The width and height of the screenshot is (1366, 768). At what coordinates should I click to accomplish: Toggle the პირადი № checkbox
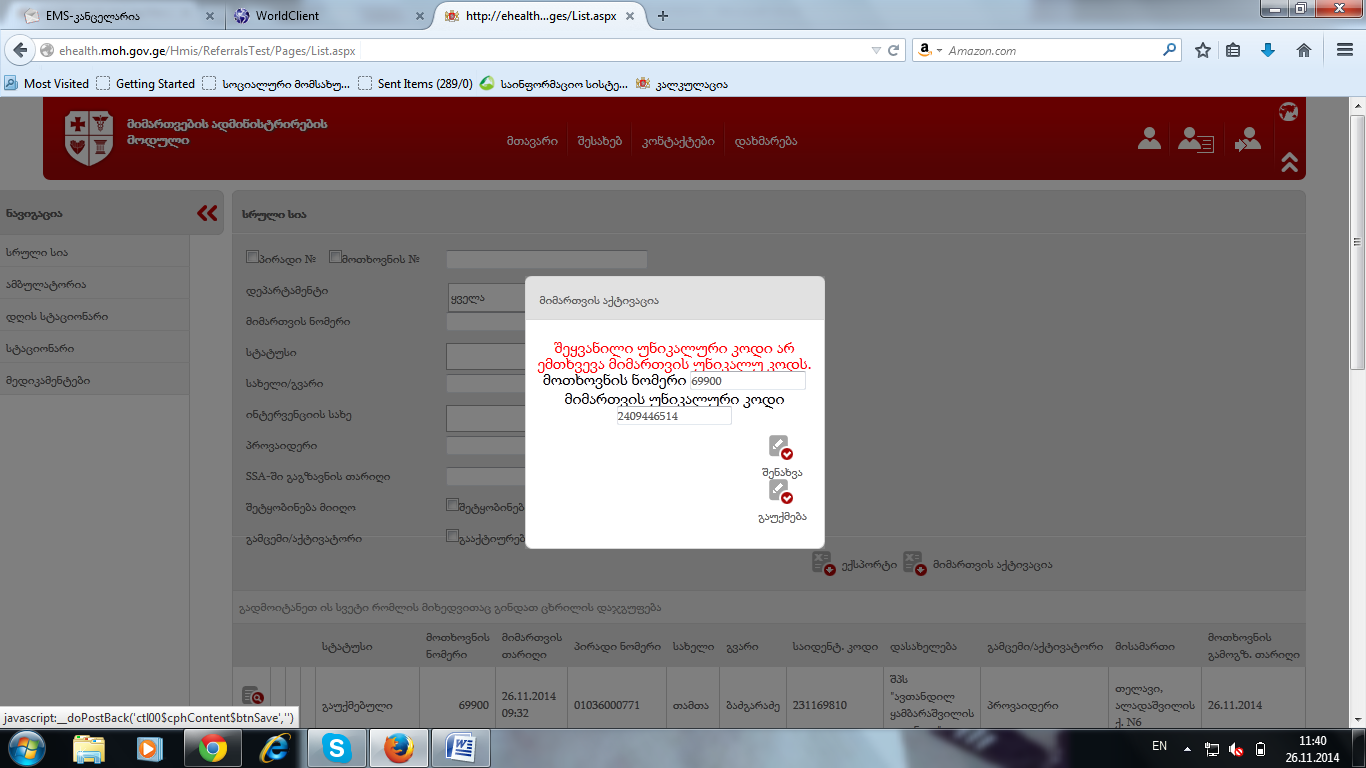[x=253, y=257]
